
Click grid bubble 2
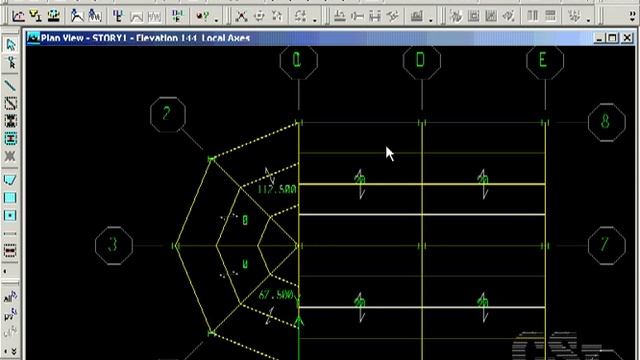tap(167, 114)
